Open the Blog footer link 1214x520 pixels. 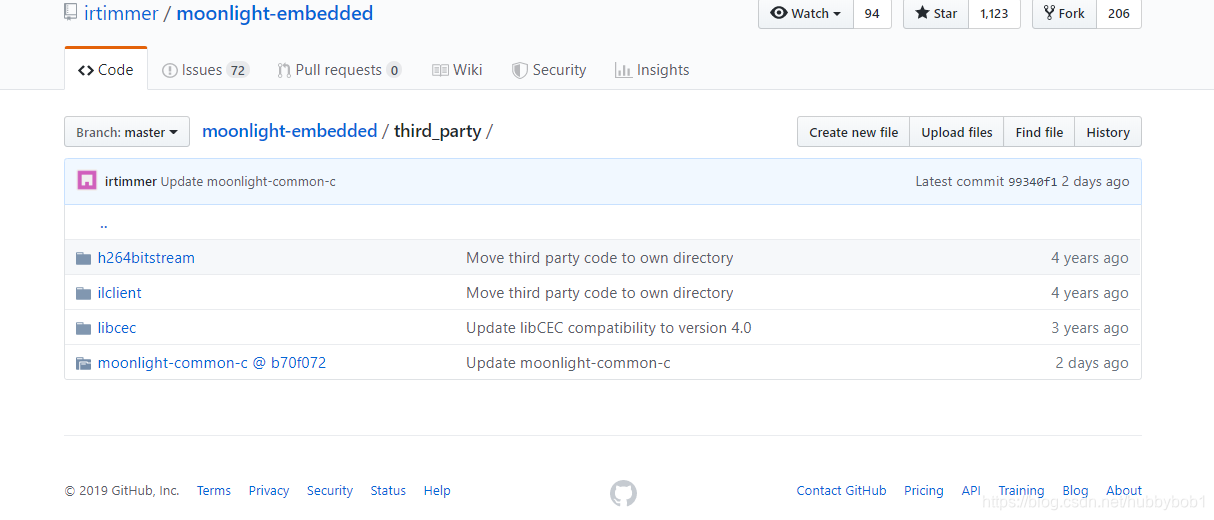(x=1075, y=491)
